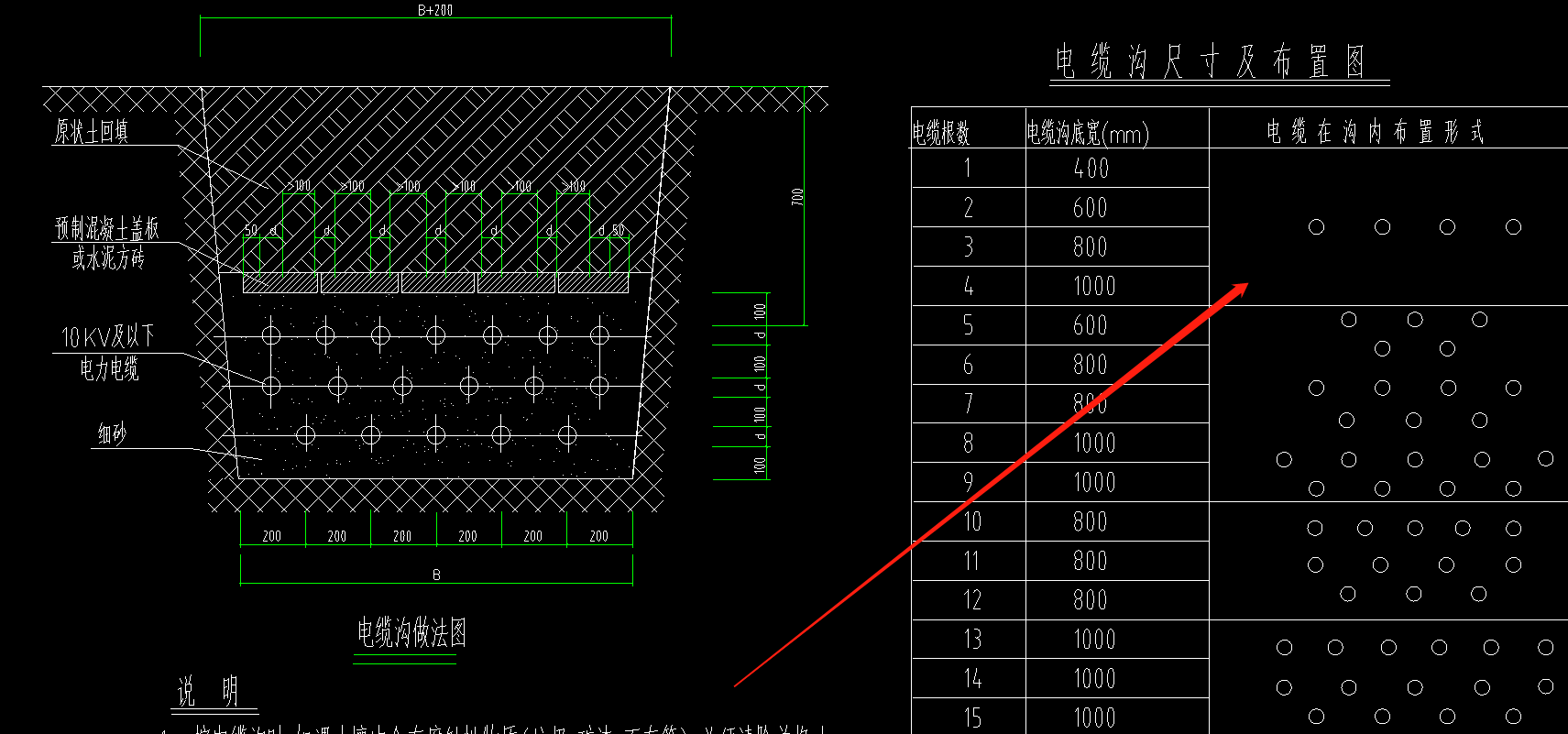Image resolution: width=1568 pixels, height=734 pixels.
Task: Select the 800 value in row 6
Action: (x=1091, y=365)
